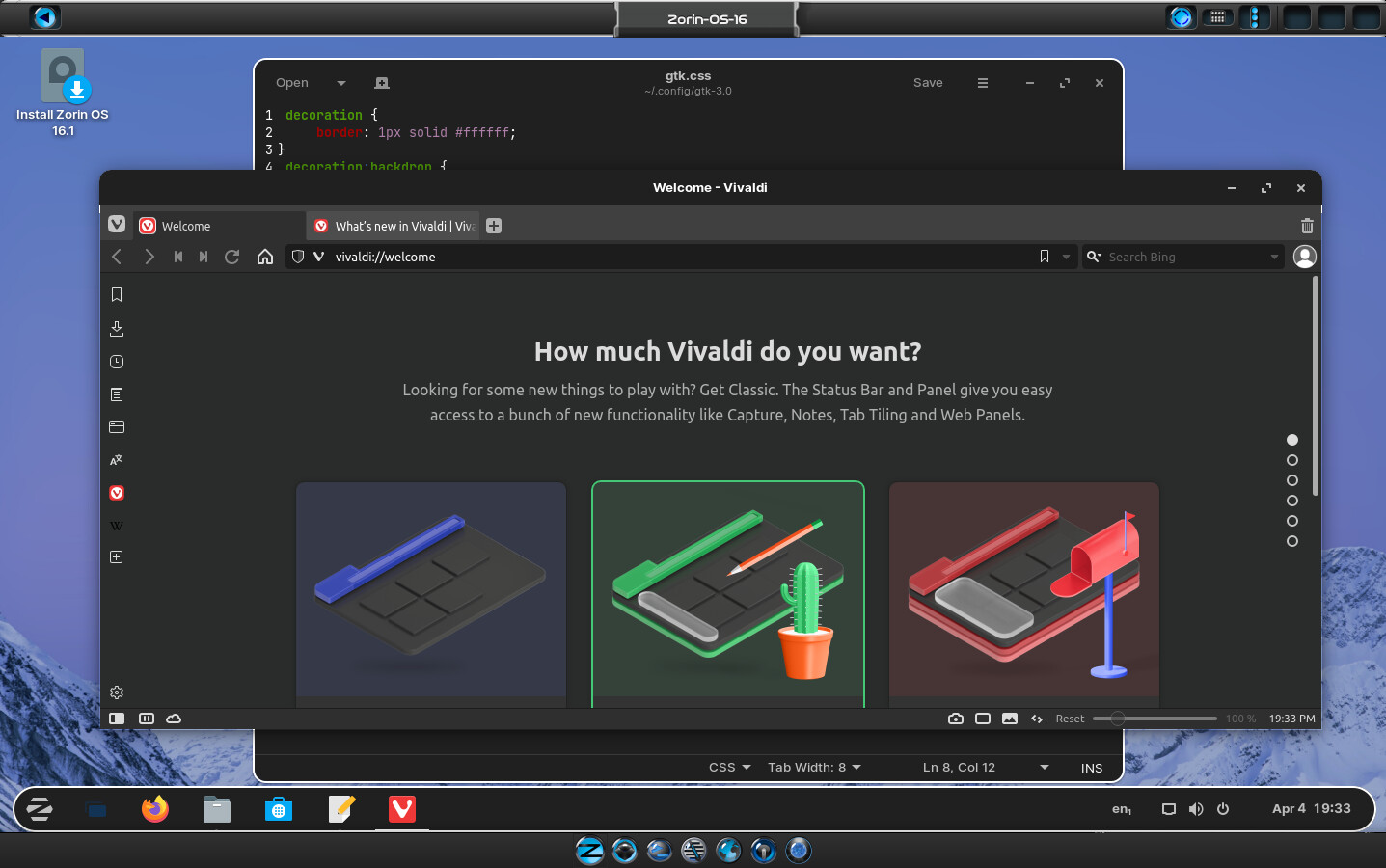Screen dimensions: 1386x868
Task: Go back using the Back arrow
Action: pos(117,257)
